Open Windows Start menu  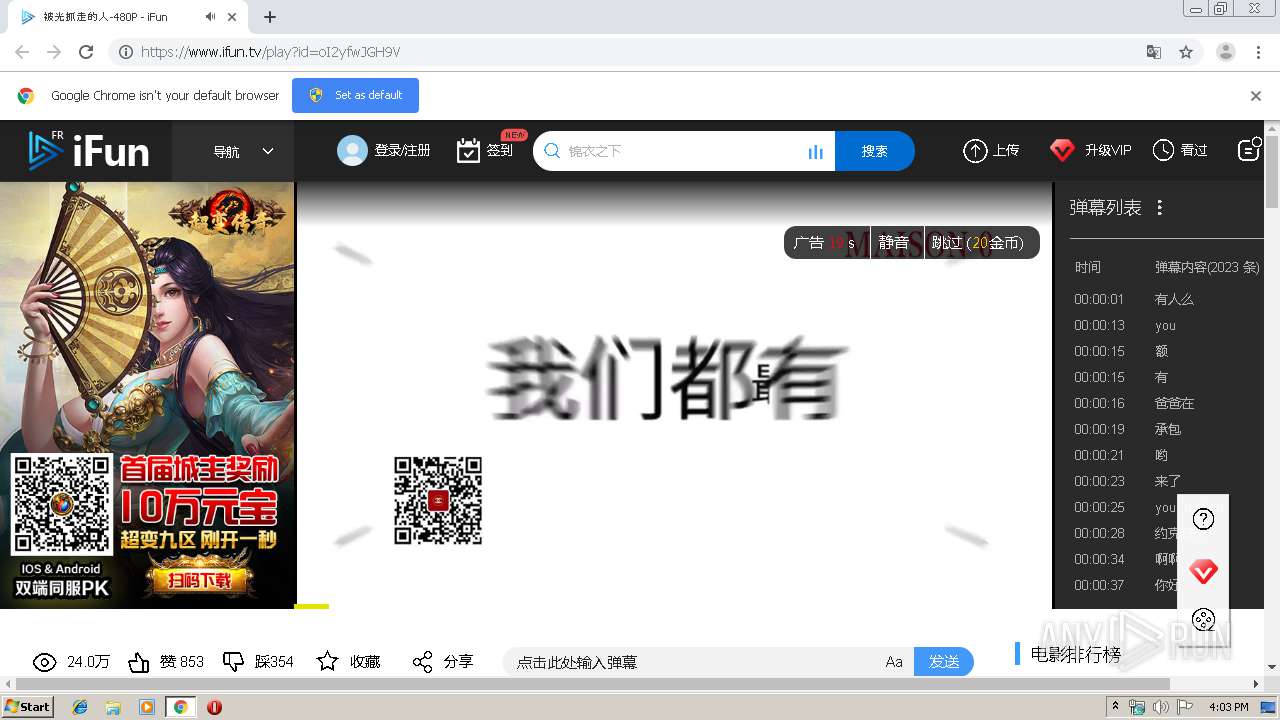(27, 706)
